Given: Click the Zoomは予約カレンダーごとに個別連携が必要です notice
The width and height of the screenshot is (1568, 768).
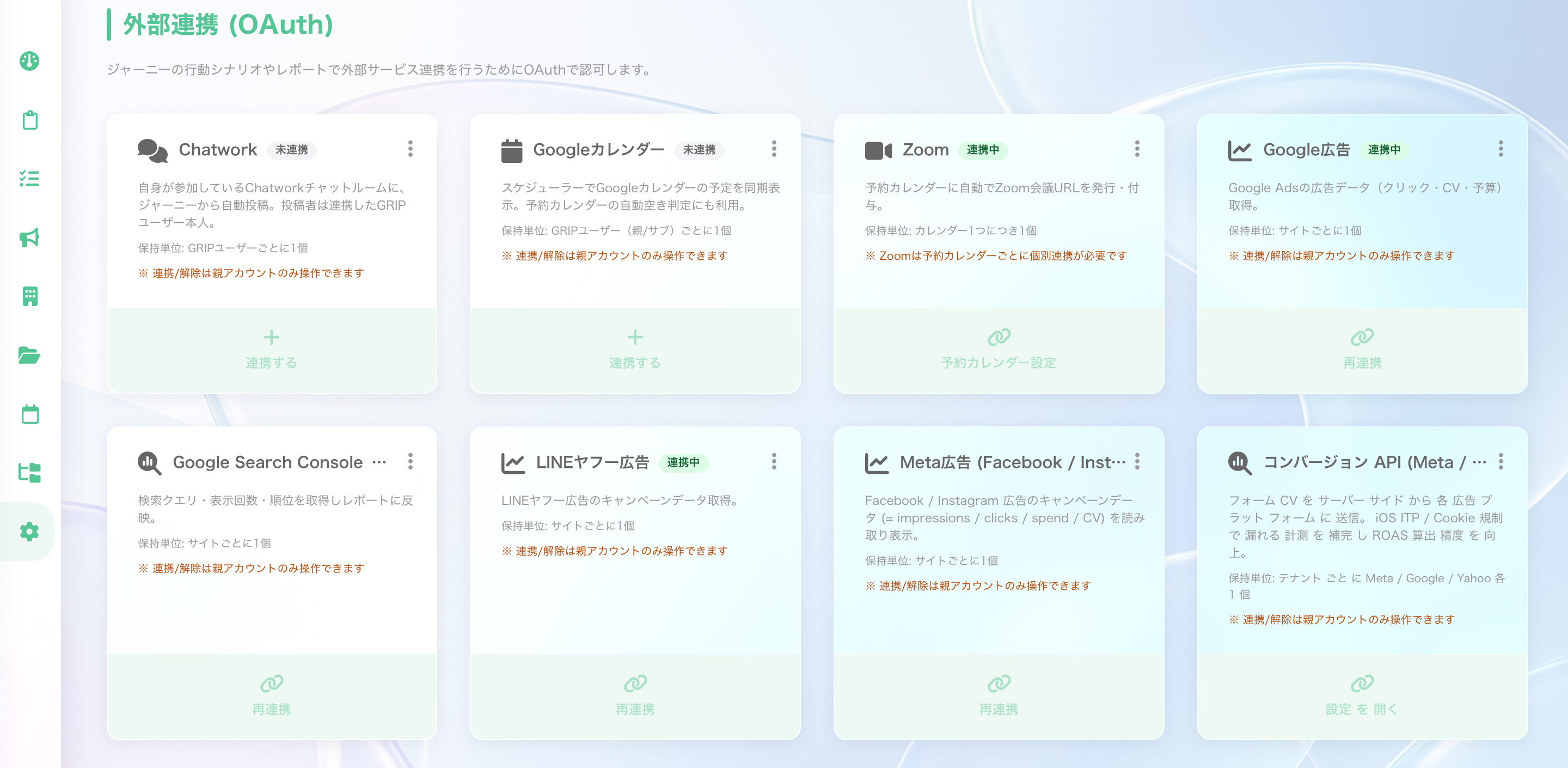Looking at the screenshot, I should click(996, 256).
